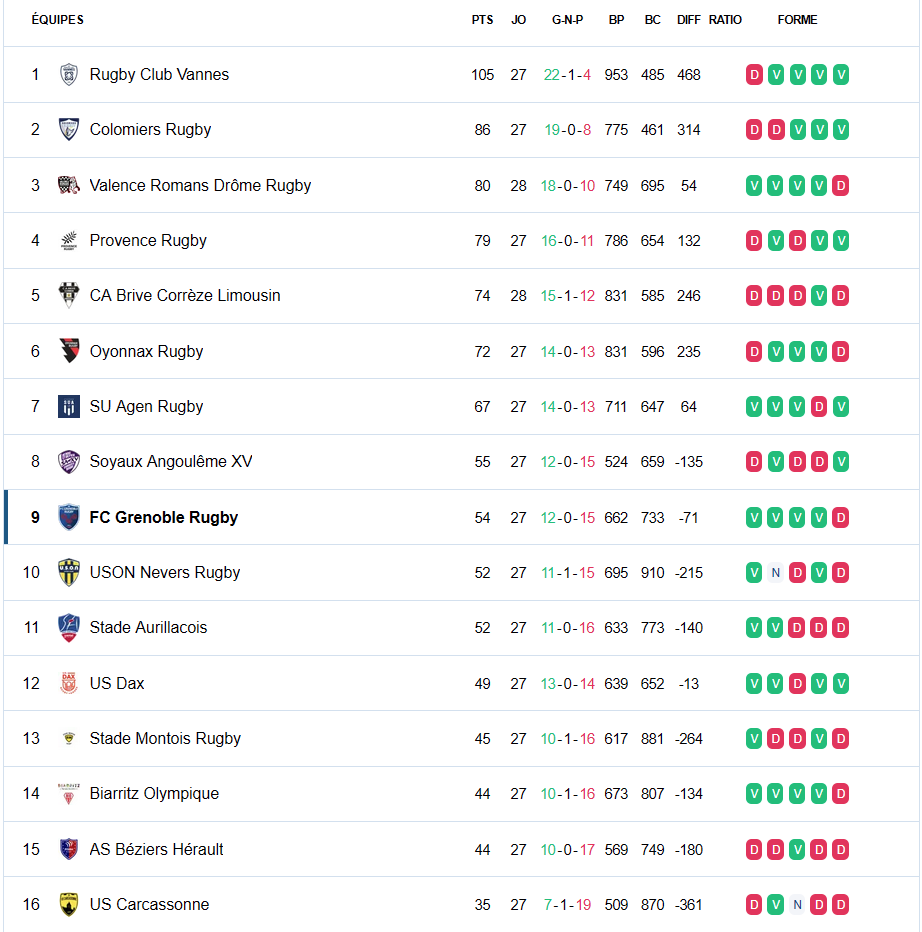Sort the table by DIFF column header
Image resolution: width=922 pixels, height=932 pixels.
point(688,20)
